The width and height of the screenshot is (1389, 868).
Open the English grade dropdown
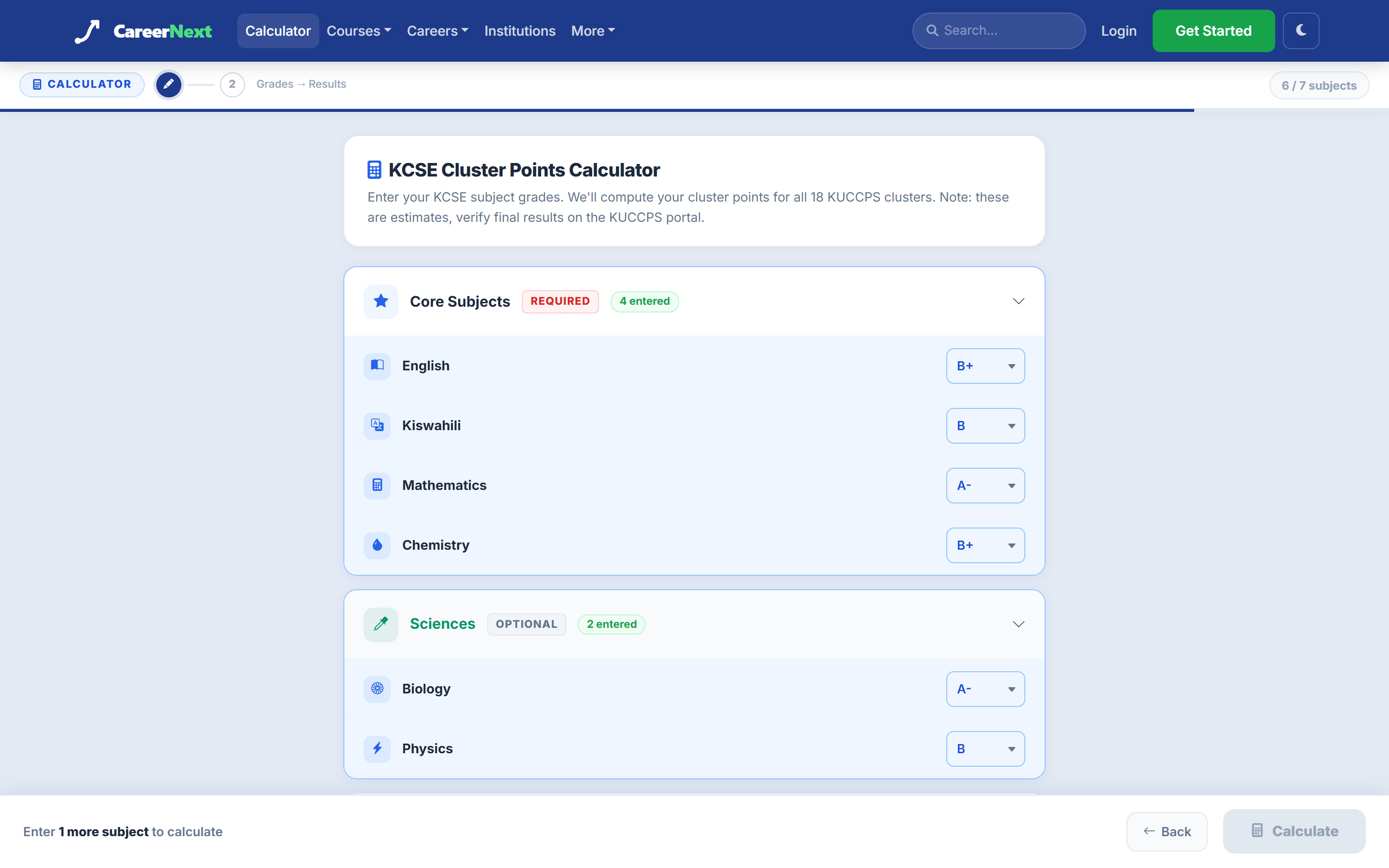985,366
